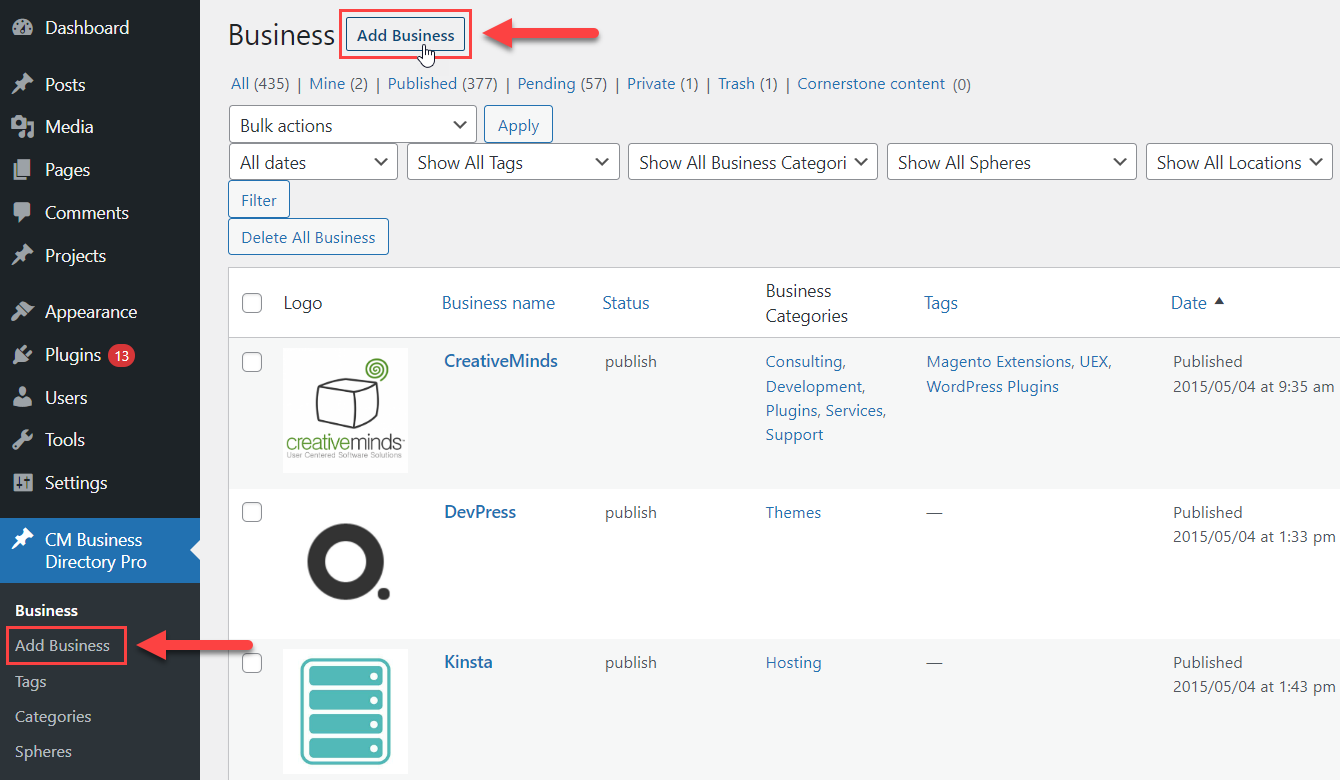Sort by the Status column header
The width and height of the screenshot is (1340, 780).
click(626, 303)
